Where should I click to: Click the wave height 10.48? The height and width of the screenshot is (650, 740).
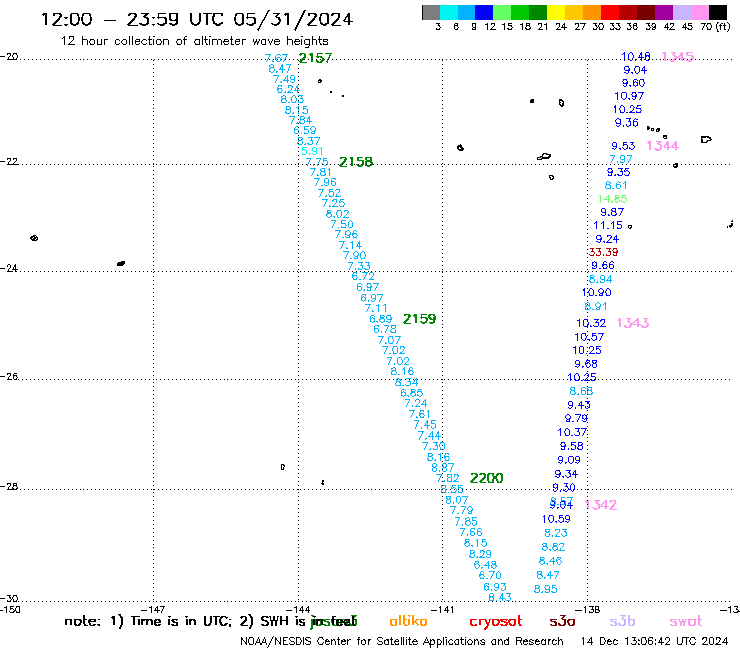coord(636,57)
